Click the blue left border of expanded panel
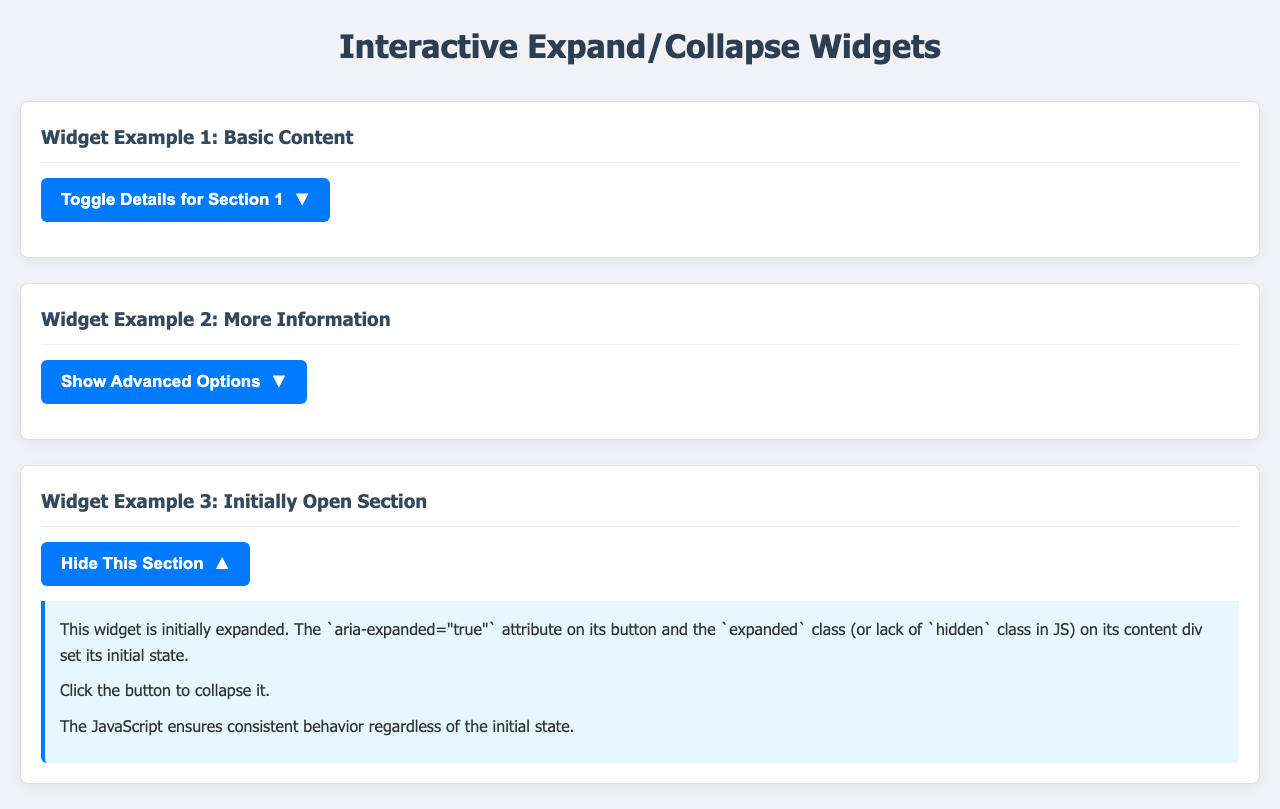Screen dimensions: 1280x809 (43, 681)
